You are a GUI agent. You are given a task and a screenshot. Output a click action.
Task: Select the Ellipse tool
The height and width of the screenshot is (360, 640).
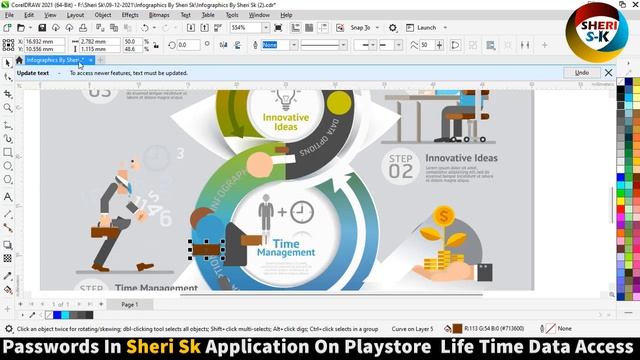[x=7, y=166]
